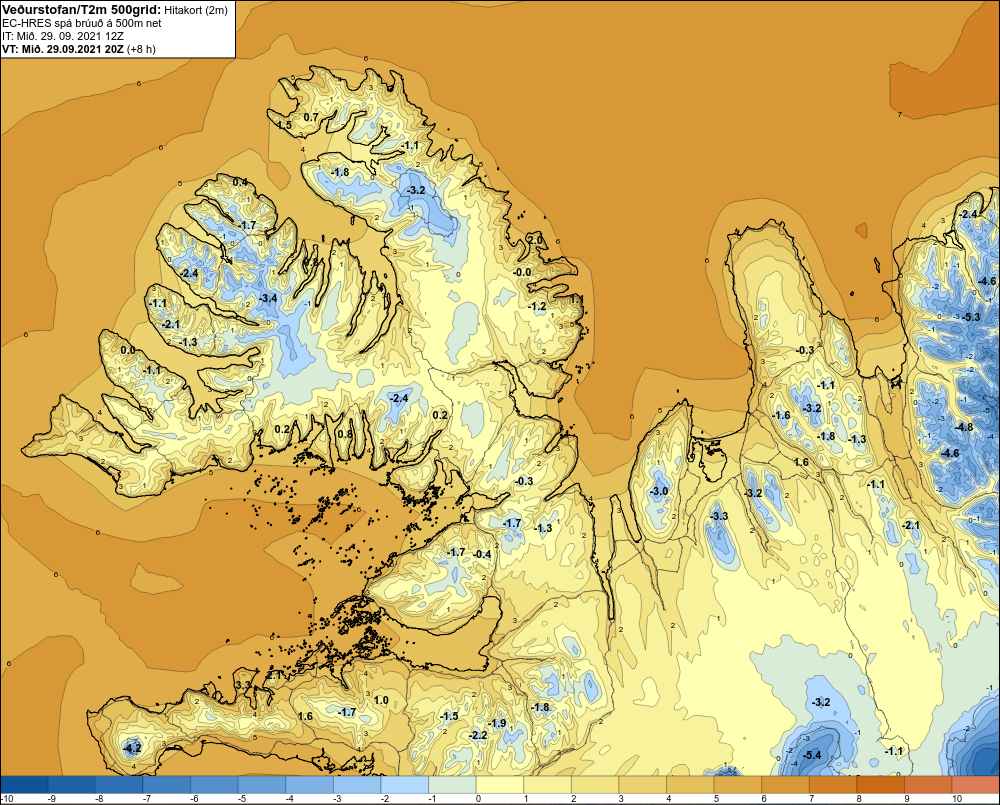The image size is (1000, 805).
Task: Click the title "Veðurstofan/T2m 500grid:"
Action: (82, 10)
